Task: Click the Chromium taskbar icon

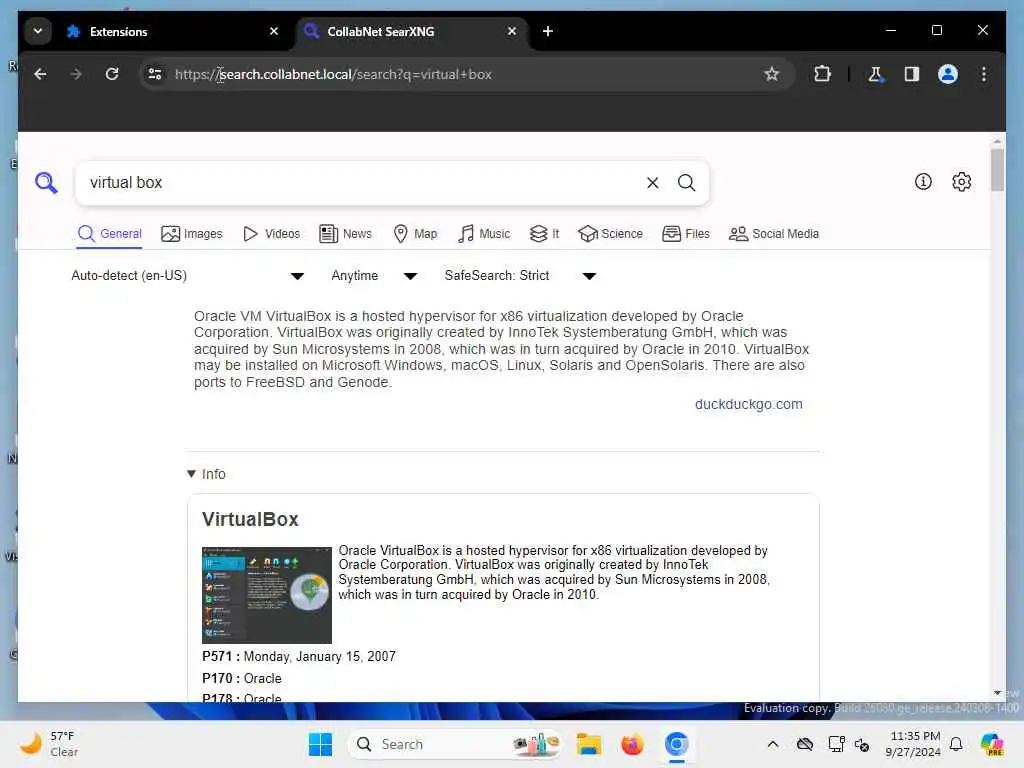Action: (x=677, y=744)
